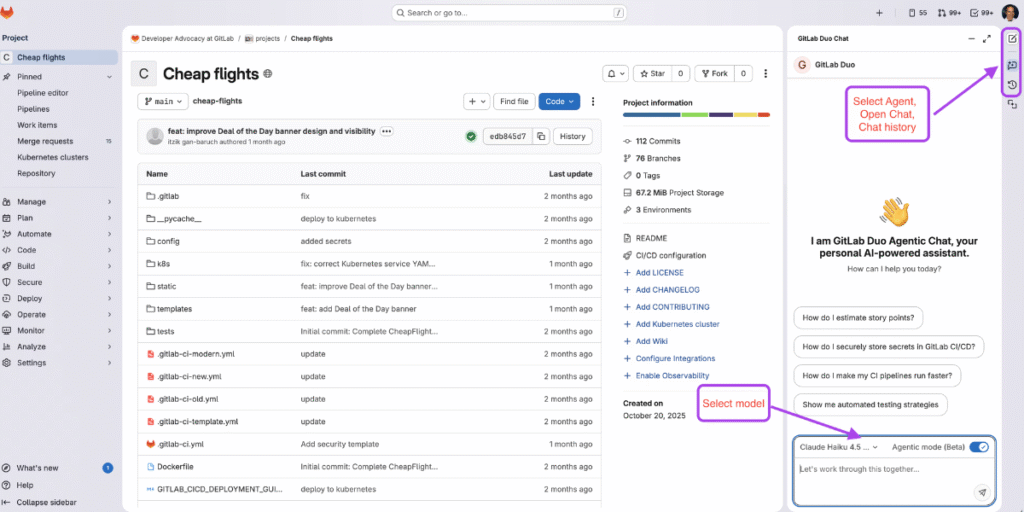Click the Collapse sidebar control
This screenshot has width=1024, height=512.
point(39,502)
